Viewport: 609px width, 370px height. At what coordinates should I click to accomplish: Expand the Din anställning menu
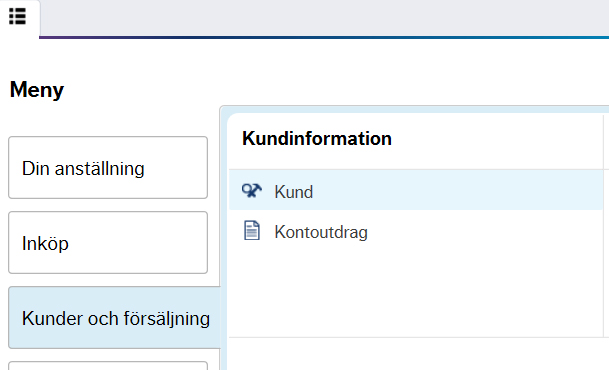pos(108,167)
